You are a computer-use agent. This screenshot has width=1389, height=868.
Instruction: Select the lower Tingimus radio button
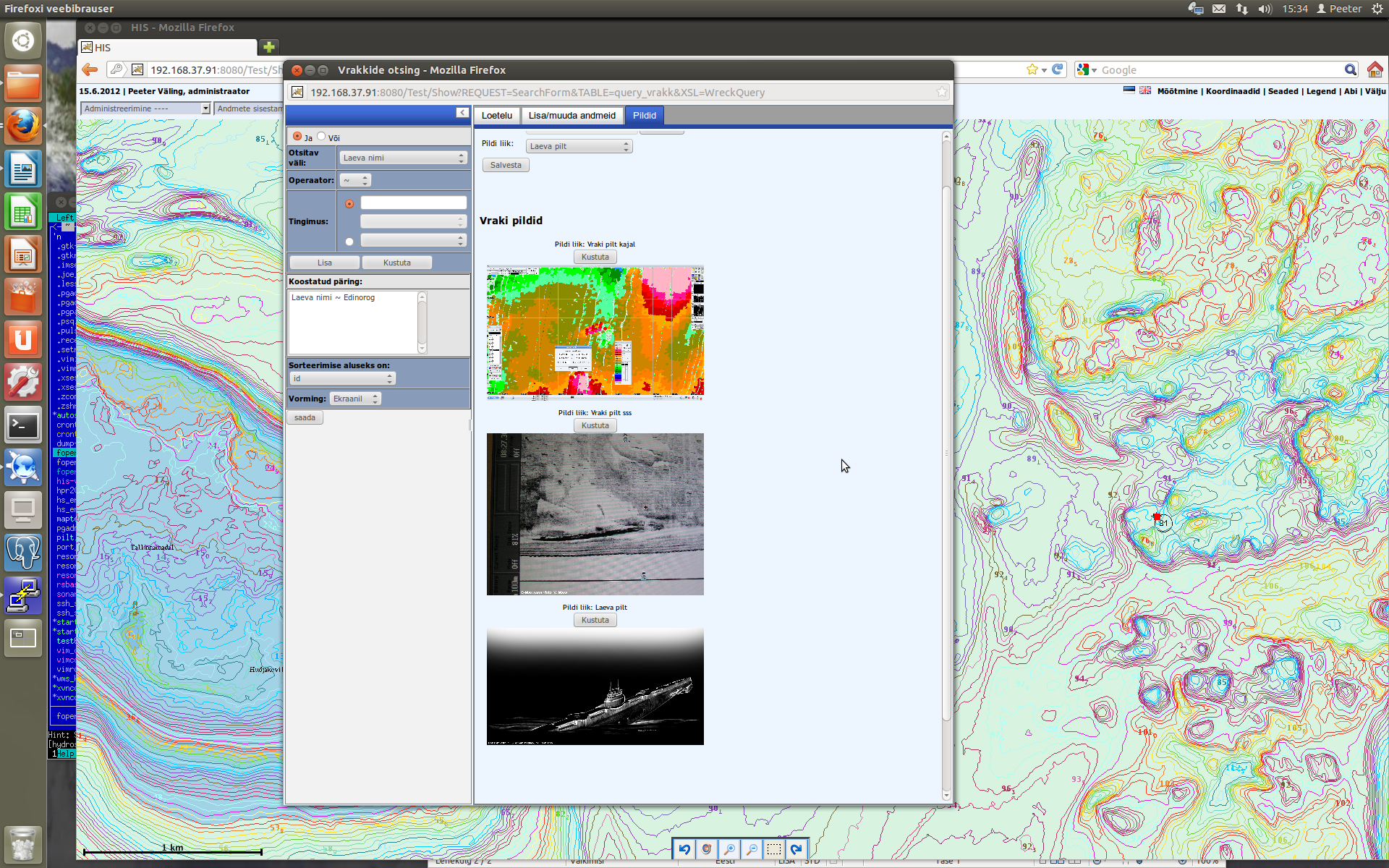coord(349,242)
